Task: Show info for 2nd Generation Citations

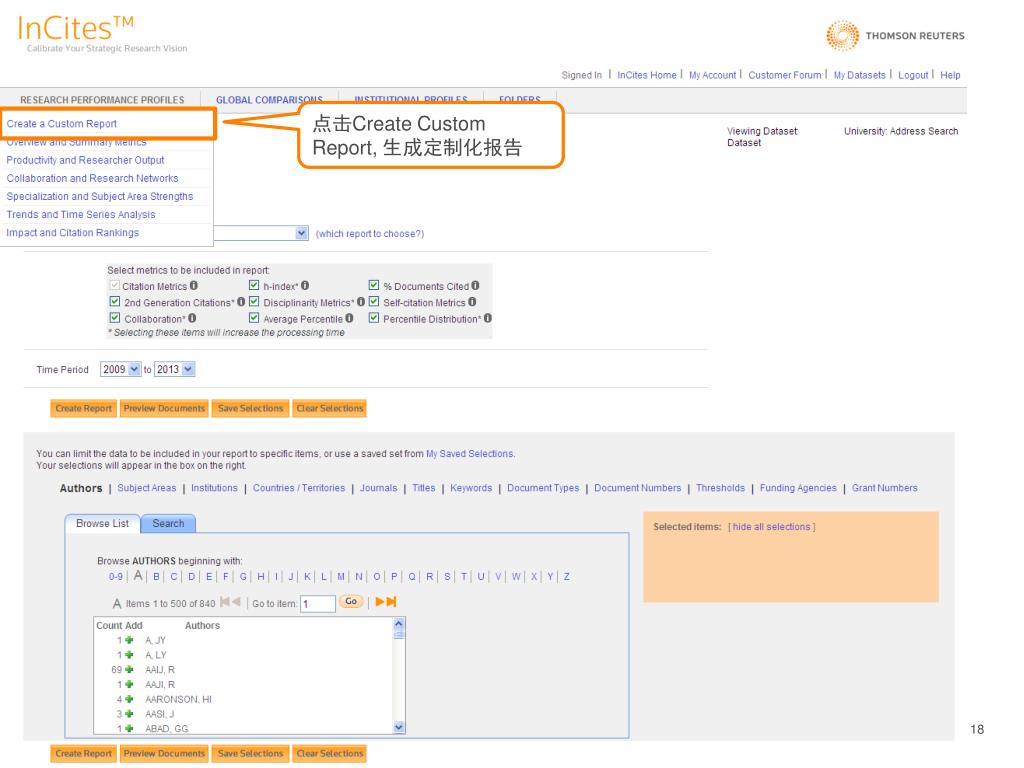Action: 241,302
